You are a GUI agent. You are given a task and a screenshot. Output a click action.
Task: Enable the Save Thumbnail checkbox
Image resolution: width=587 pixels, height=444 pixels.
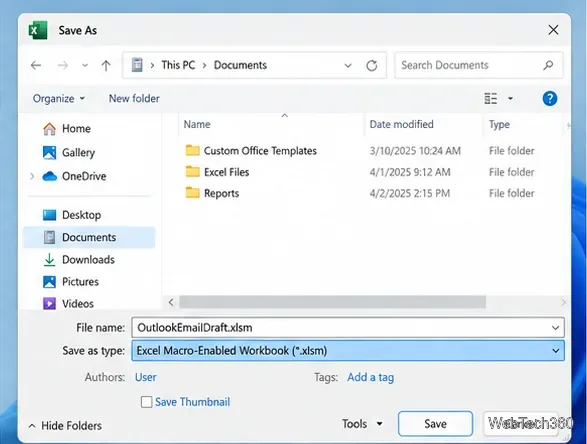(146, 402)
